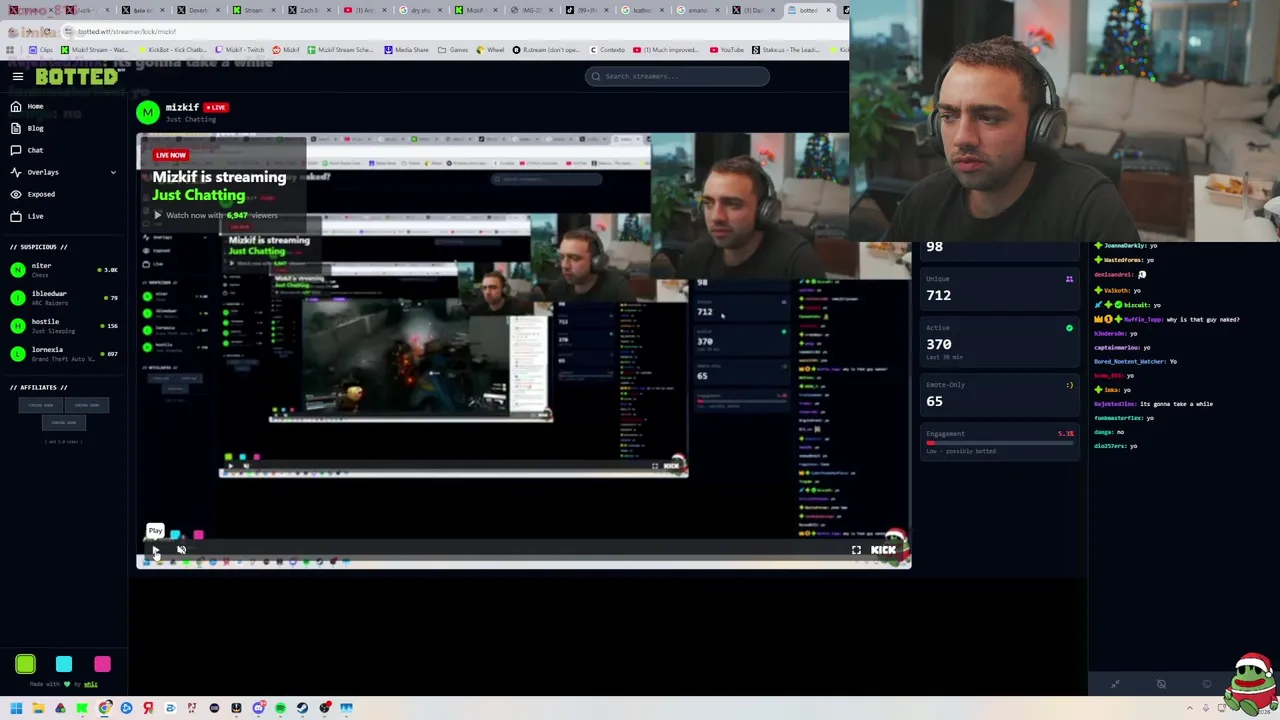Open the Media Share bookmark

(406, 50)
